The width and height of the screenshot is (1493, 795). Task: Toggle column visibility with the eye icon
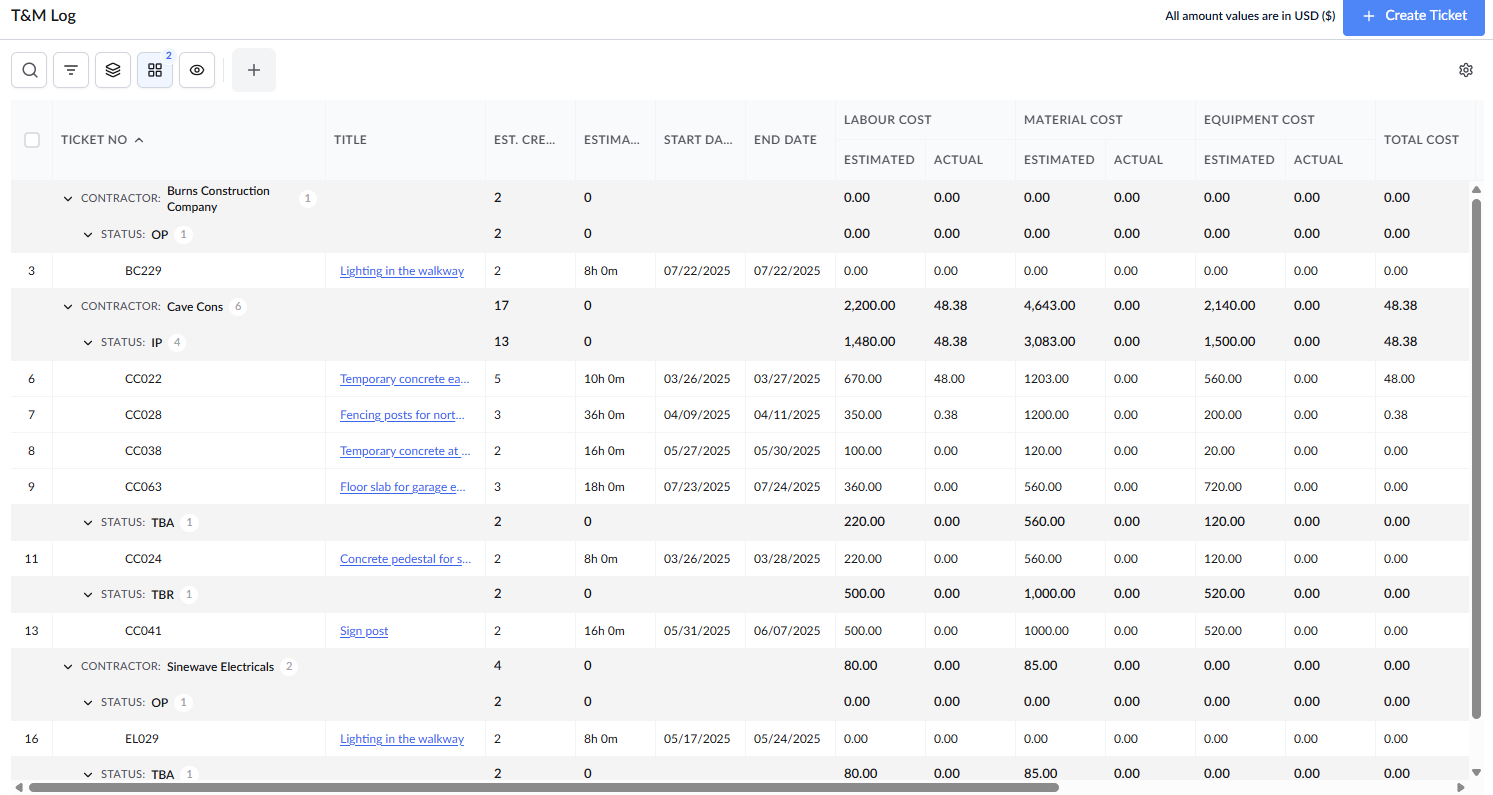pyautogui.click(x=197, y=70)
